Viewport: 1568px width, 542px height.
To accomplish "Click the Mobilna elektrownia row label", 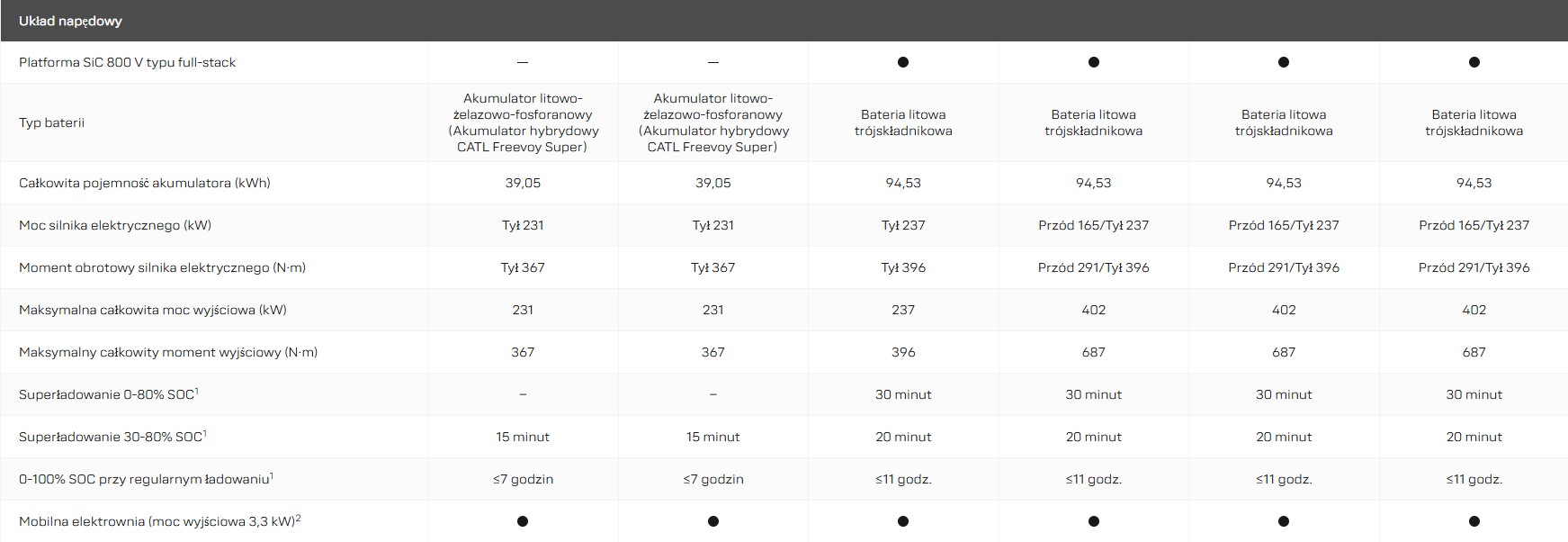I will 158,521.
